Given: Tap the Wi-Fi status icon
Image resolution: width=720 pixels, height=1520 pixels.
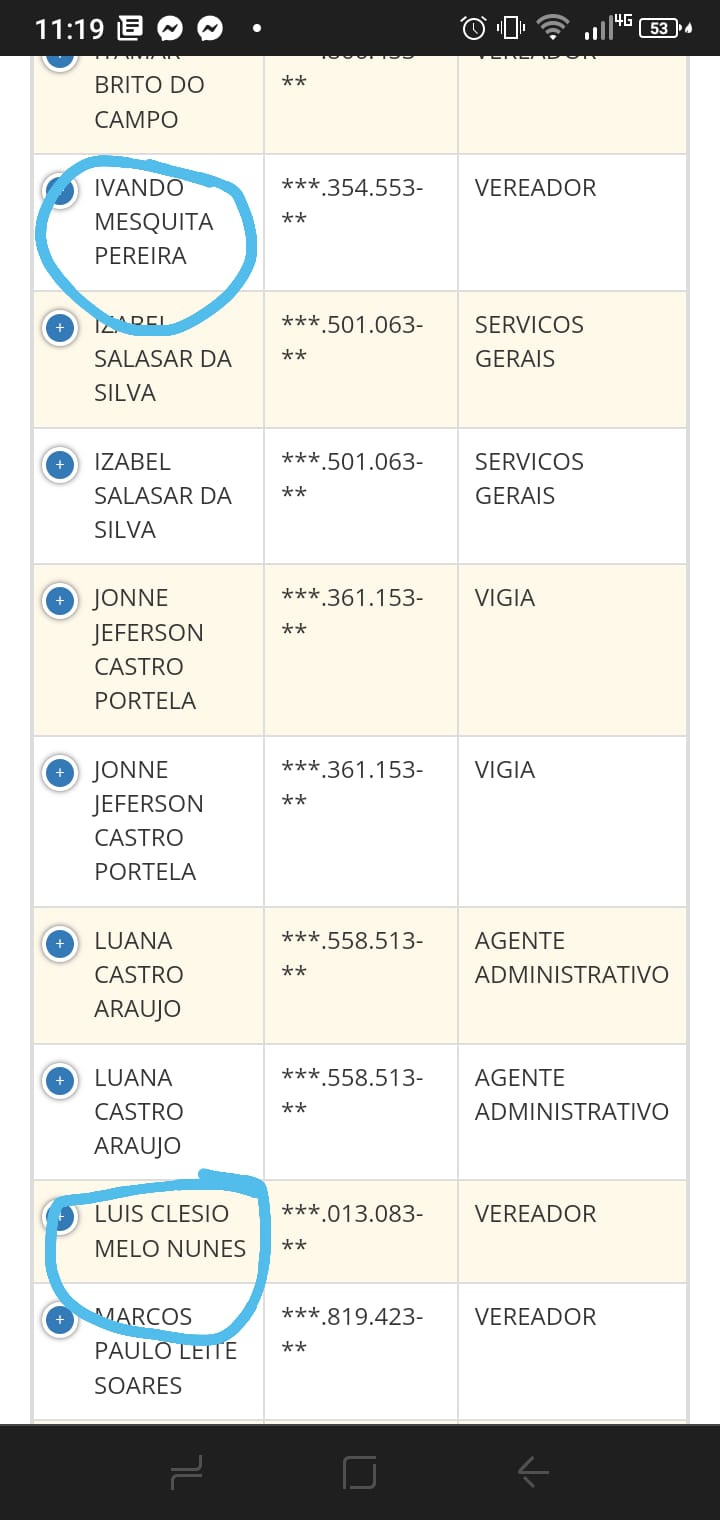Looking at the screenshot, I should [551, 28].
